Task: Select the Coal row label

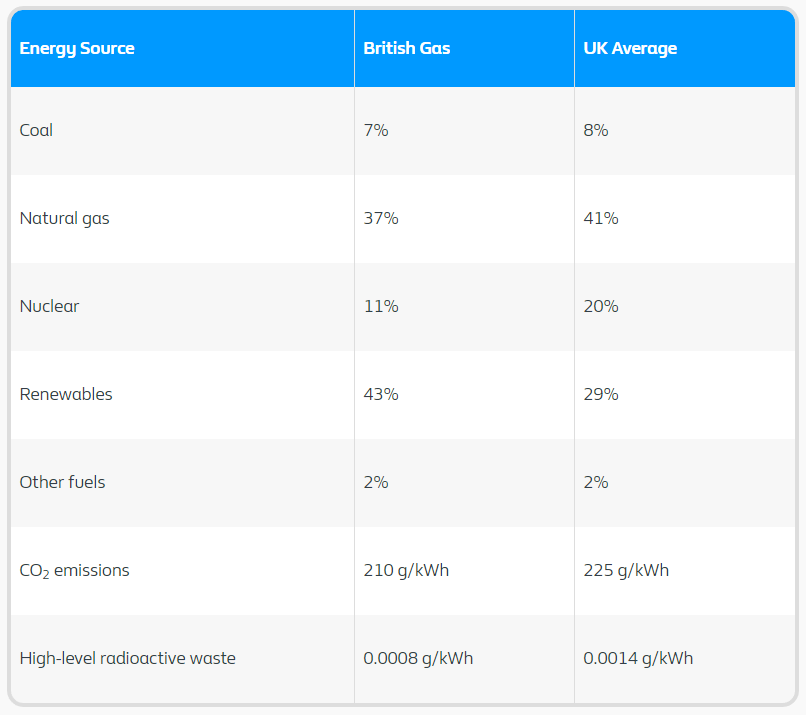Action: click(36, 130)
